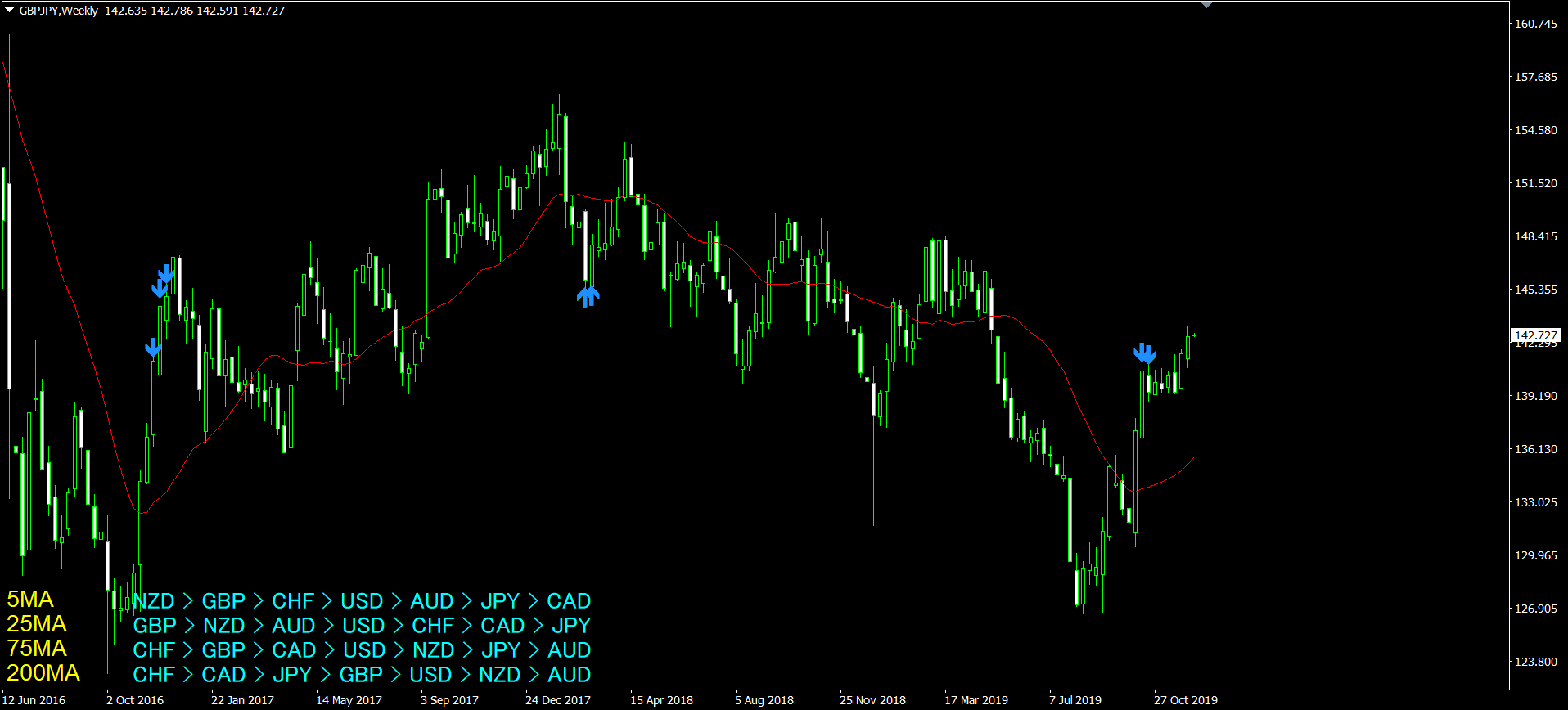
Task: Select the yellow 5MA label
Action: [x=30, y=600]
